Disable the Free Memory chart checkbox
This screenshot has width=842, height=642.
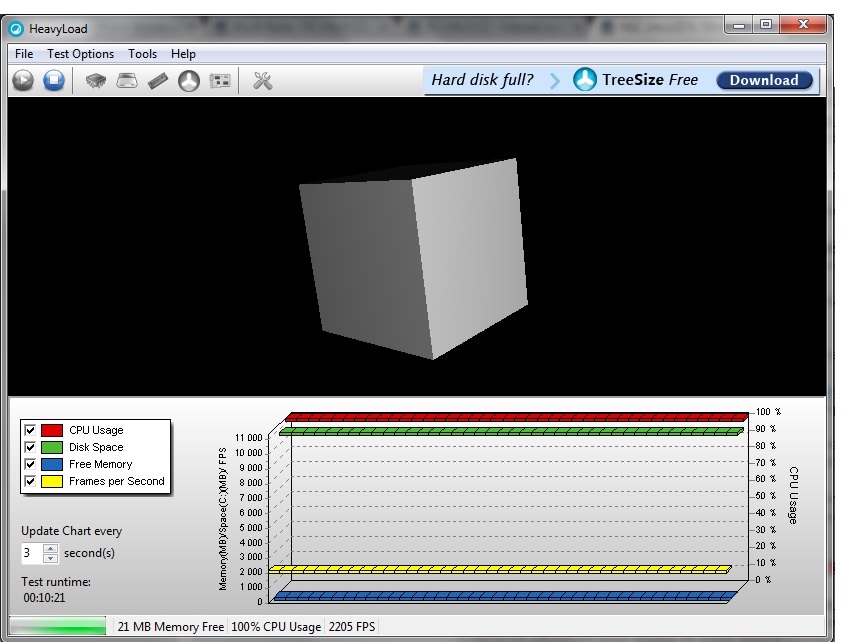(30, 464)
